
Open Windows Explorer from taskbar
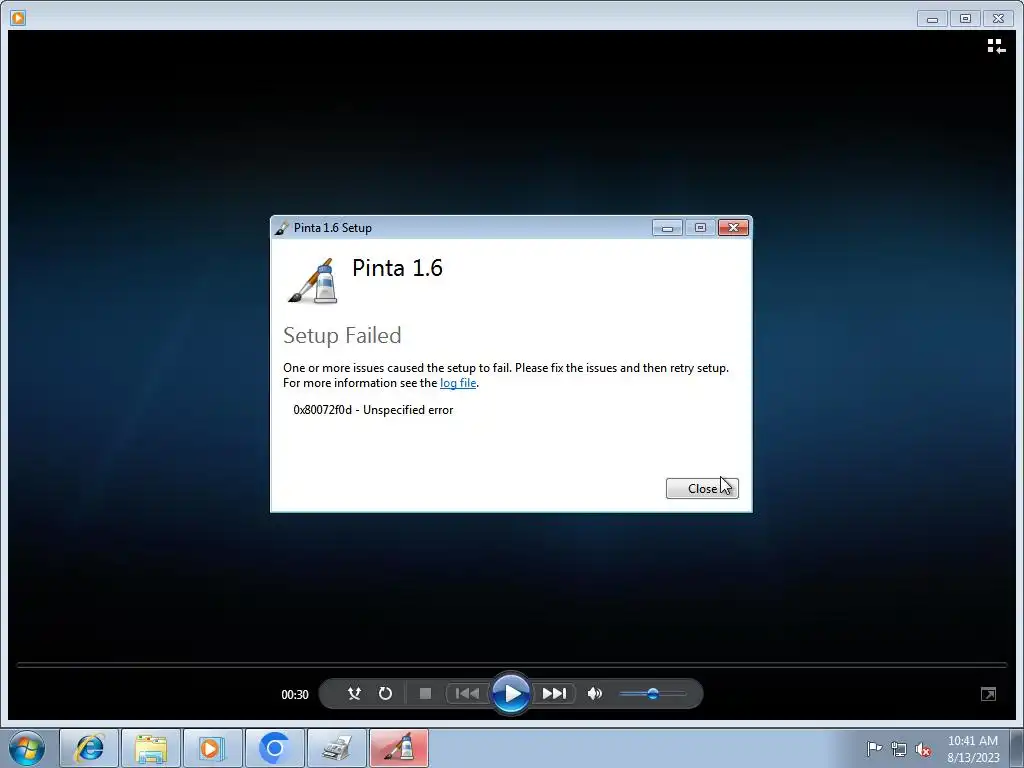click(x=151, y=748)
